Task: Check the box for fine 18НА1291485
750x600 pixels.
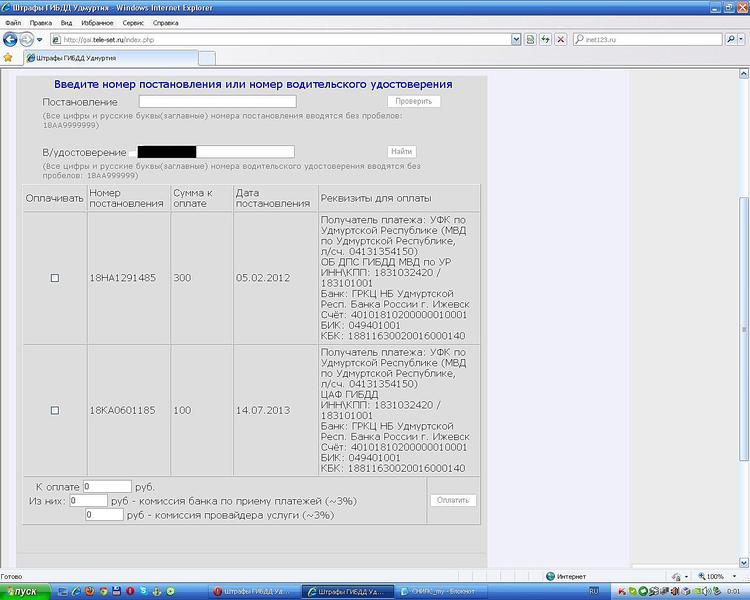Action: pyautogui.click(x=55, y=278)
